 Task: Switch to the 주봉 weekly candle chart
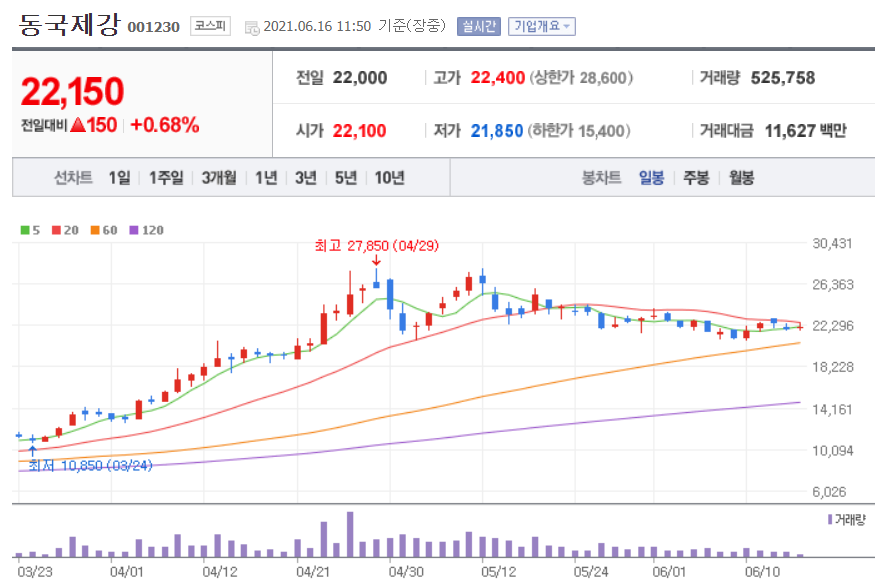696,178
